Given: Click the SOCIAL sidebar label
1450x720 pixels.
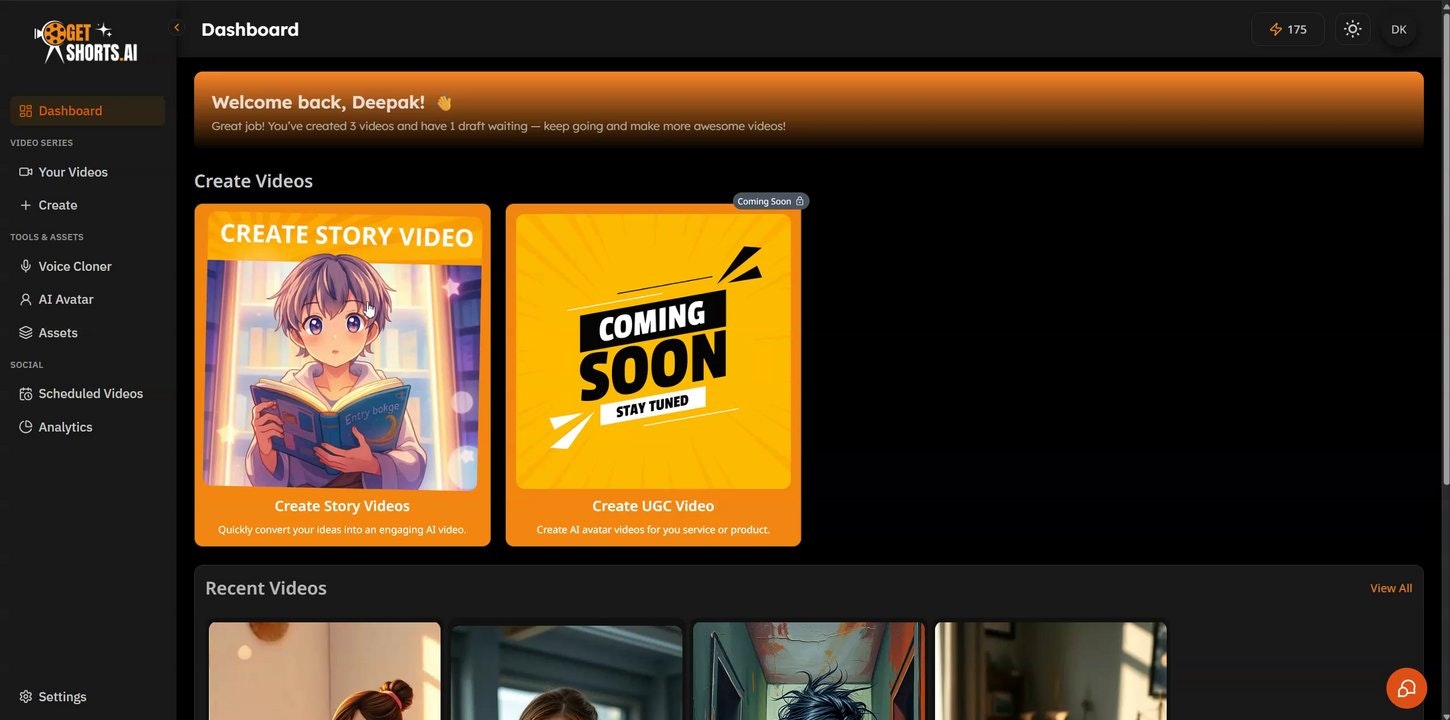Looking at the screenshot, I should coord(27,365).
